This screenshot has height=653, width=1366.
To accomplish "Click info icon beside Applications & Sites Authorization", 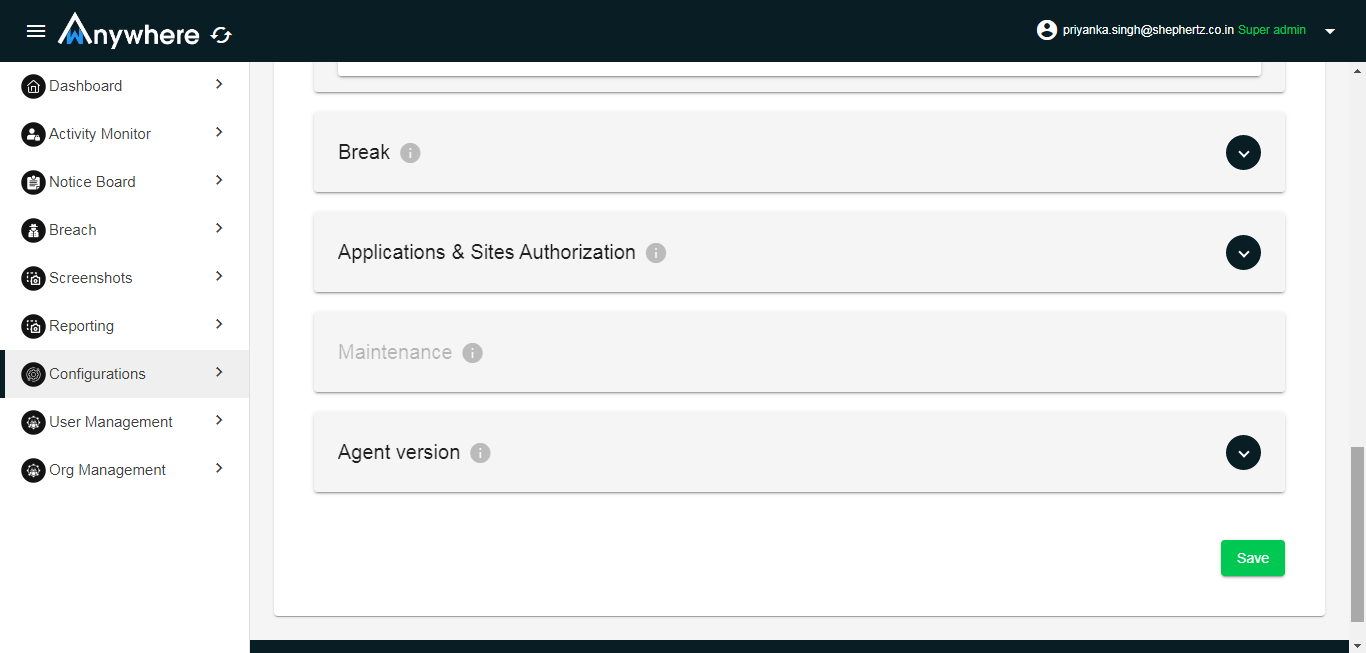I will [656, 253].
